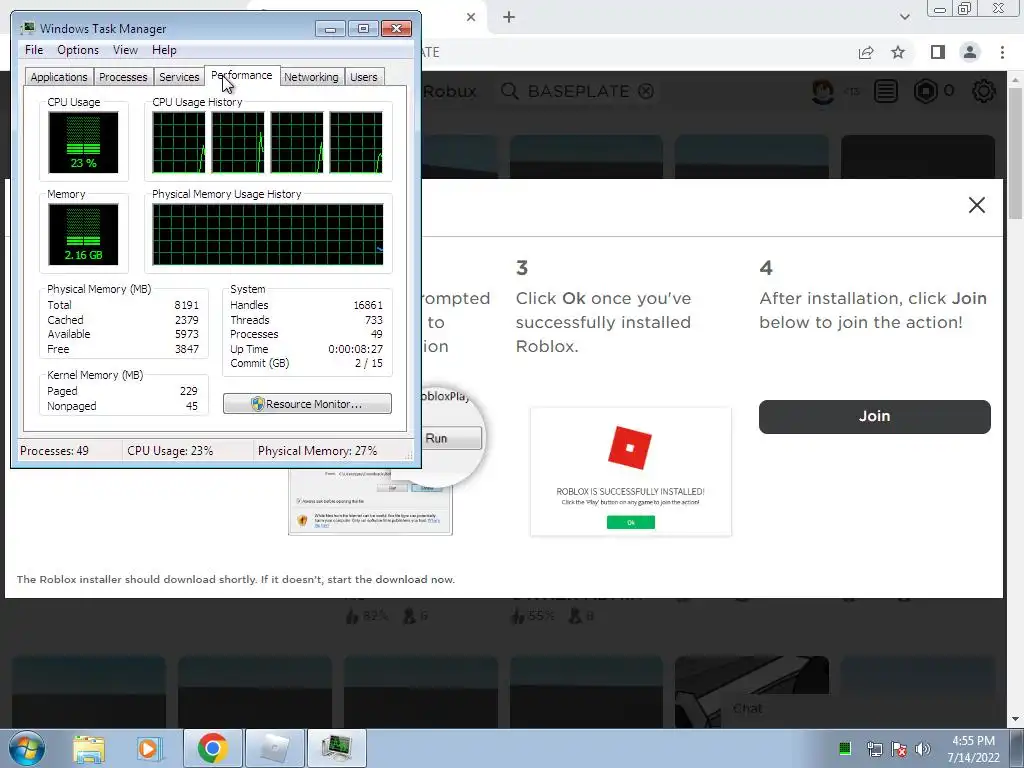Switch to Chrome from the taskbar
Image resolution: width=1024 pixels, height=768 pixels.
click(212, 748)
